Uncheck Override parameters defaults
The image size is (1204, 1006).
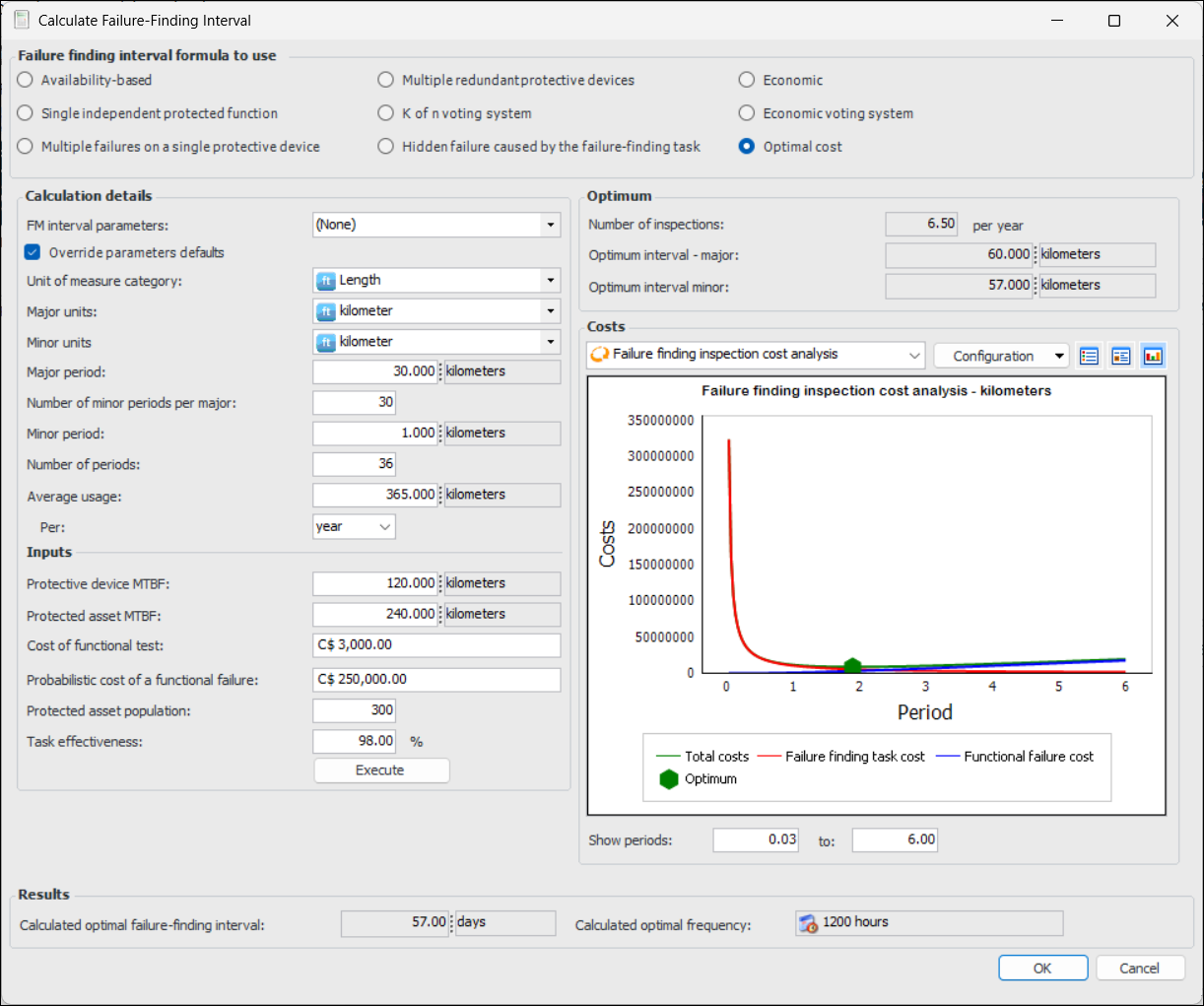click(x=33, y=252)
